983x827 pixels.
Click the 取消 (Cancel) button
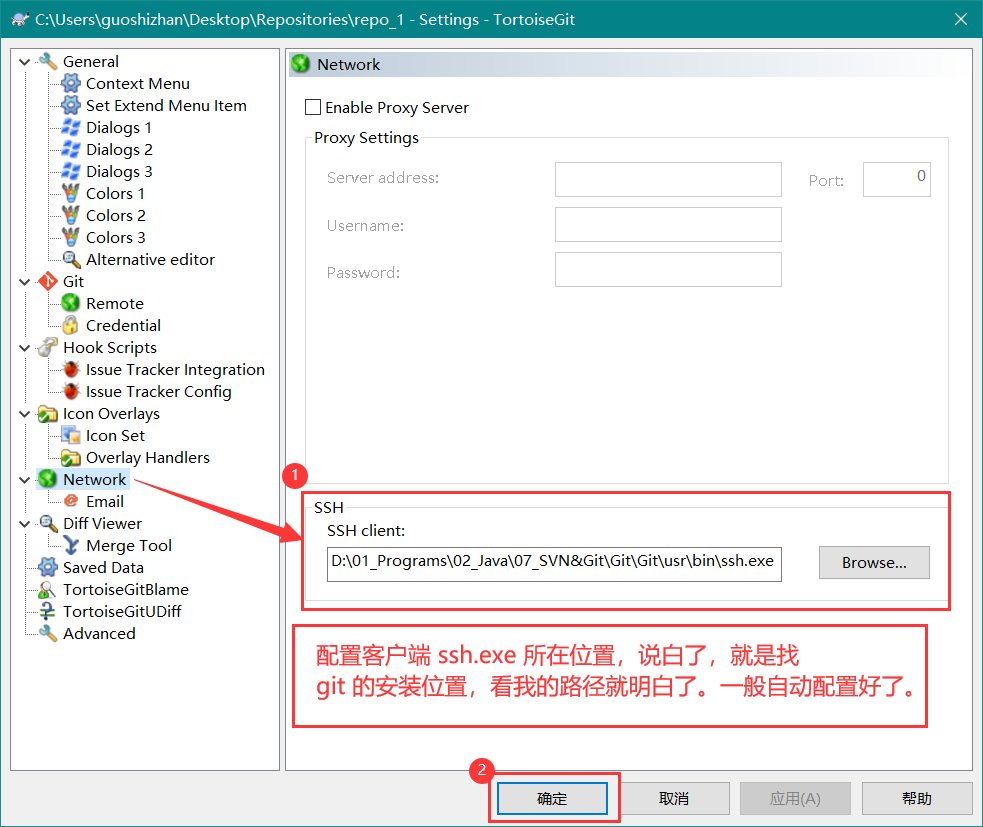point(673,798)
